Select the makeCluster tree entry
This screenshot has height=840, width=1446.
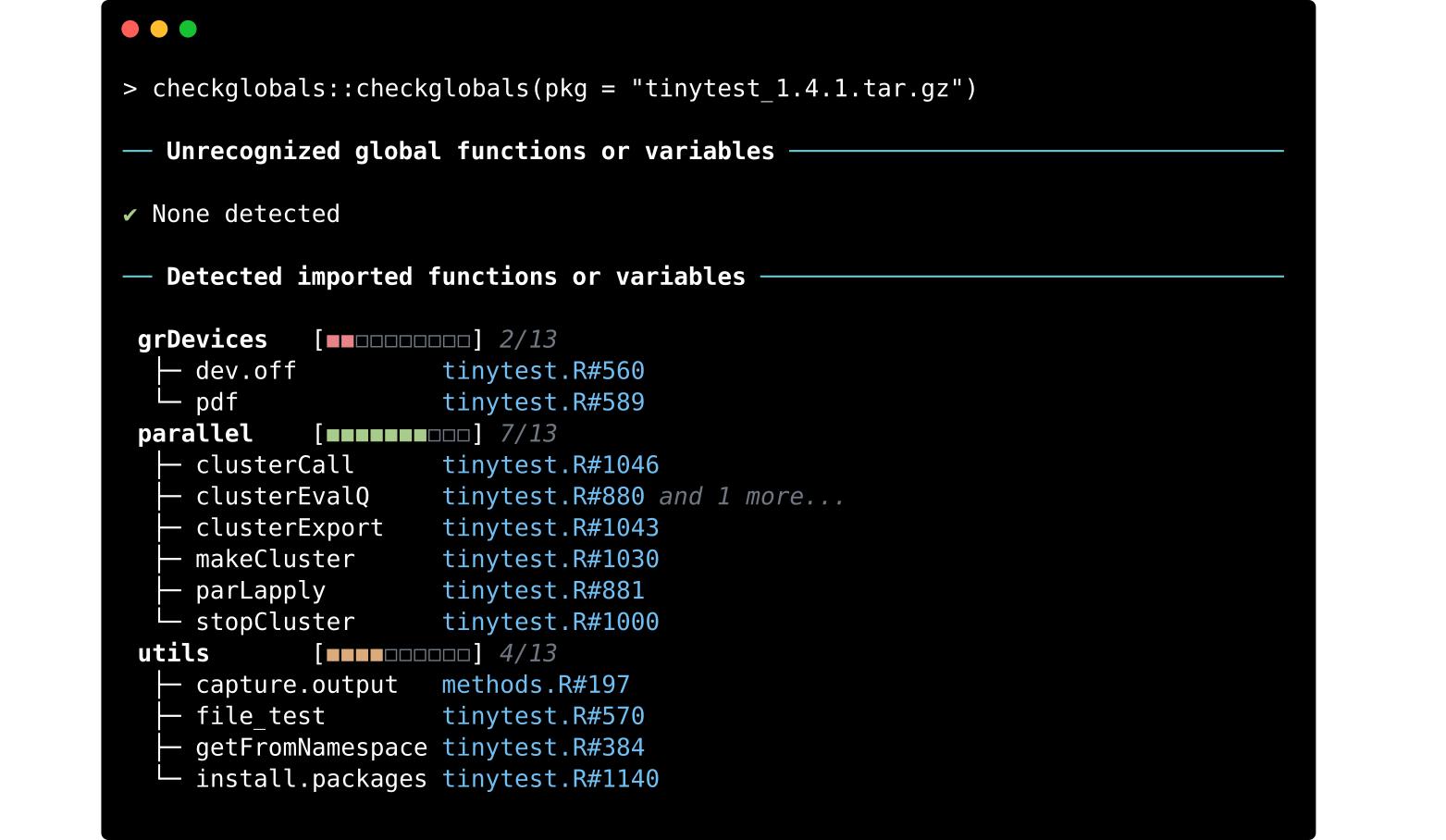pyautogui.click(x=275, y=560)
